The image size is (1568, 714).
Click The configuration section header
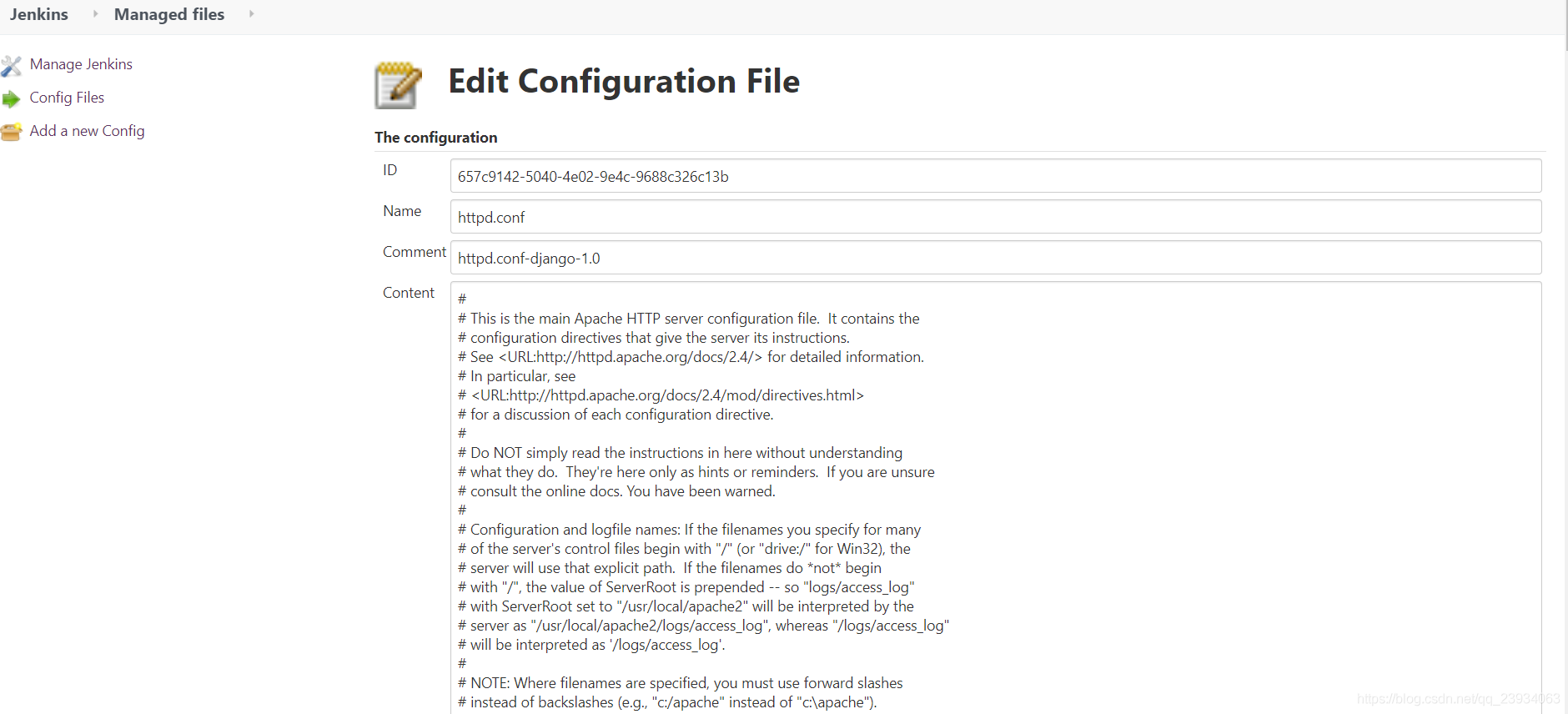(435, 138)
